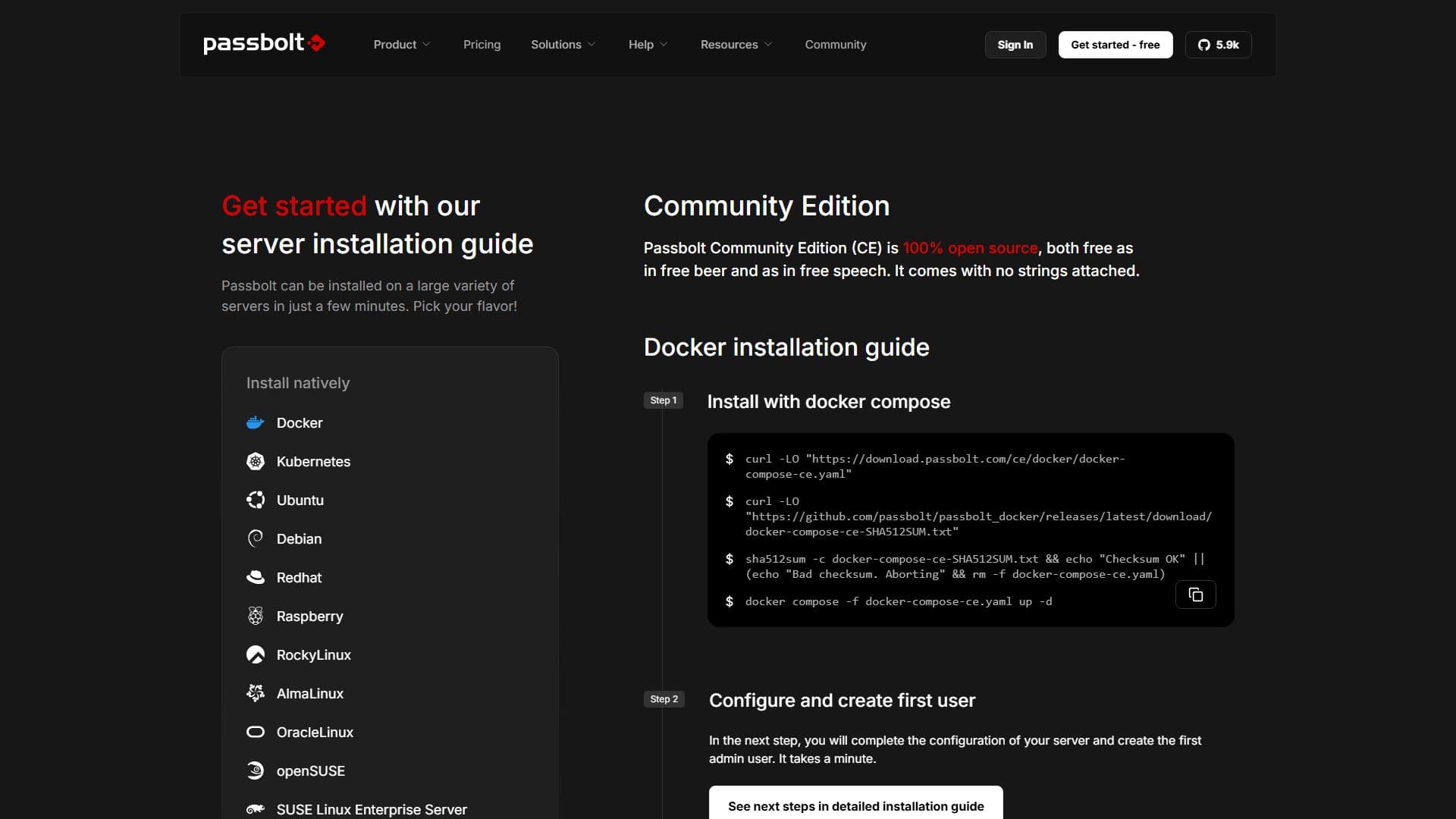Open the Solutions navigation item
The image size is (1456, 819).
[556, 45]
